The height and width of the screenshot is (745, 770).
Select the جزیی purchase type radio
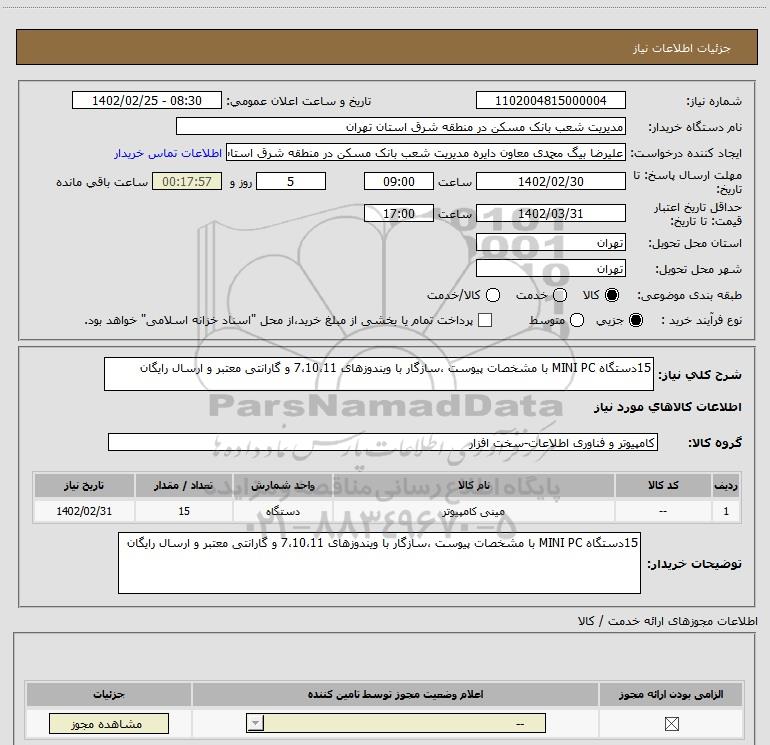tap(636, 321)
